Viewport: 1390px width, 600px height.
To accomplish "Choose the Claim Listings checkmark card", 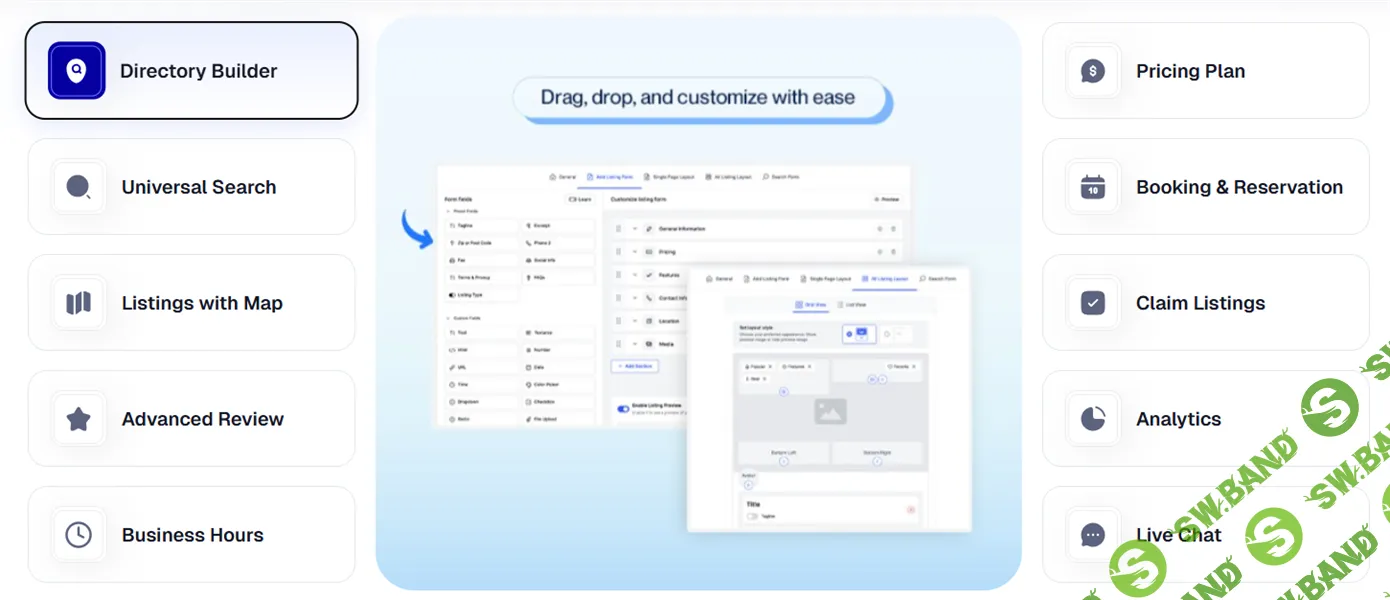I will [1205, 303].
